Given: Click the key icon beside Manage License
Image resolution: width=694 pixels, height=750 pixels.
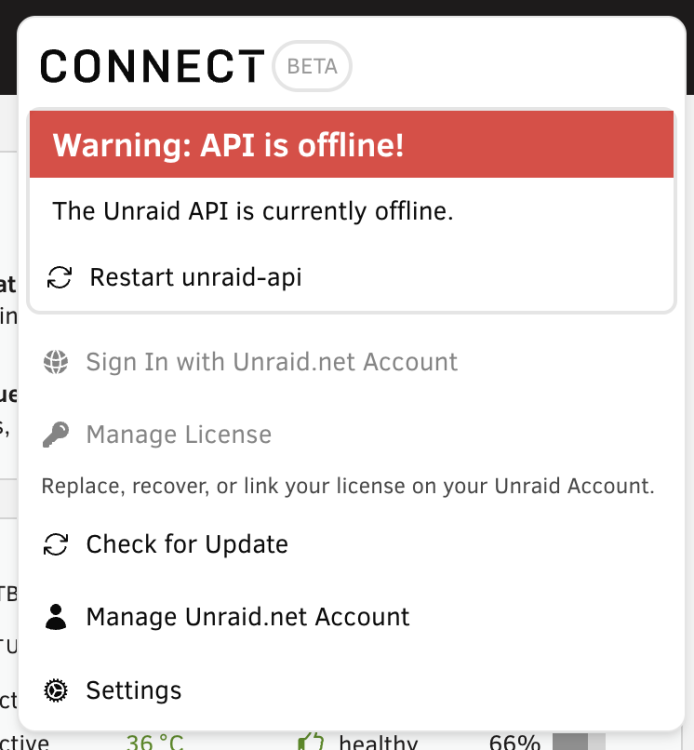Looking at the screenshot, I should coord(56,434).
